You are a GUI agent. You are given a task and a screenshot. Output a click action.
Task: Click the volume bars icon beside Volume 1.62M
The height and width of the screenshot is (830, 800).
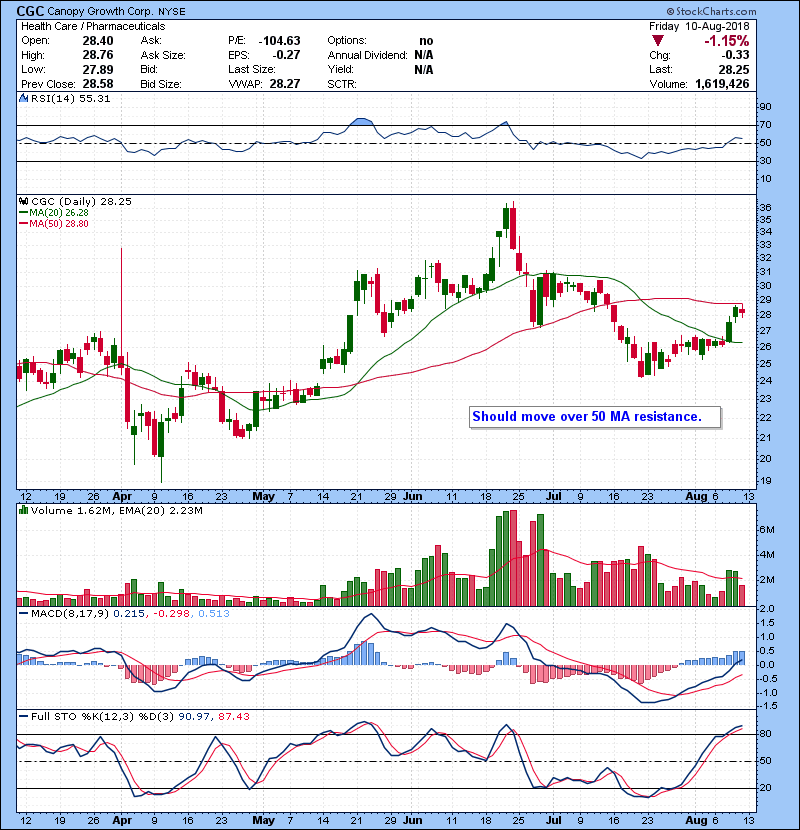(x=24, y=510)
